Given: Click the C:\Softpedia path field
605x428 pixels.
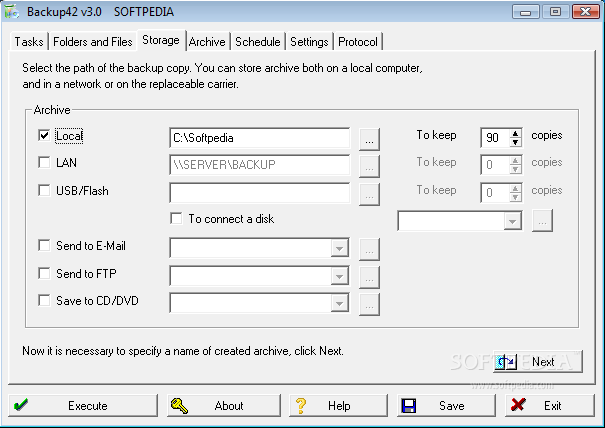Looking at the screenshot, I should click(260, 138).
